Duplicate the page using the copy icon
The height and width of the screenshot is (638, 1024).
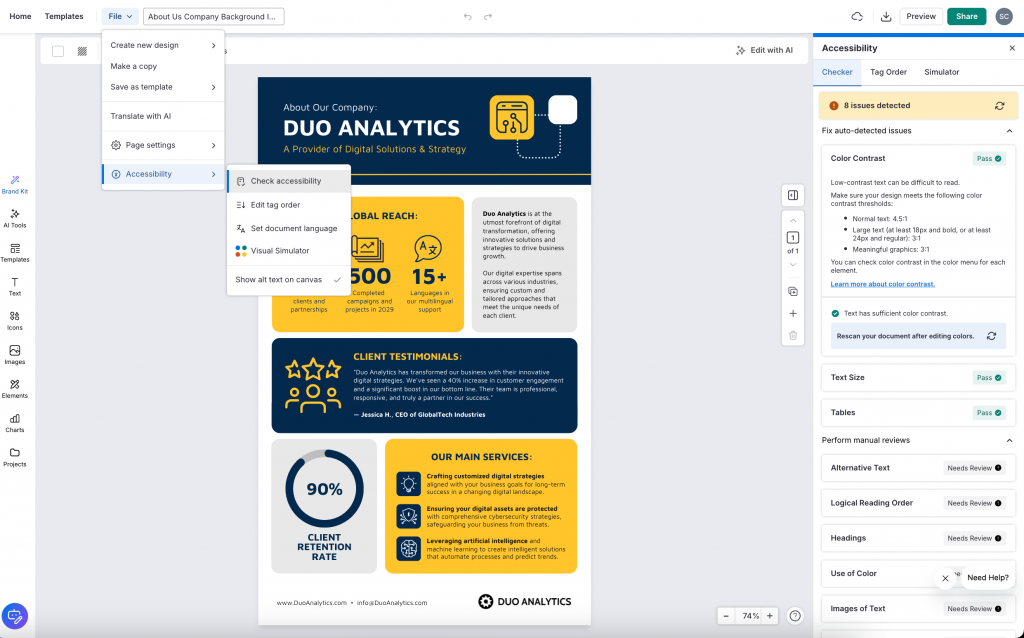(x=792, y=291)
